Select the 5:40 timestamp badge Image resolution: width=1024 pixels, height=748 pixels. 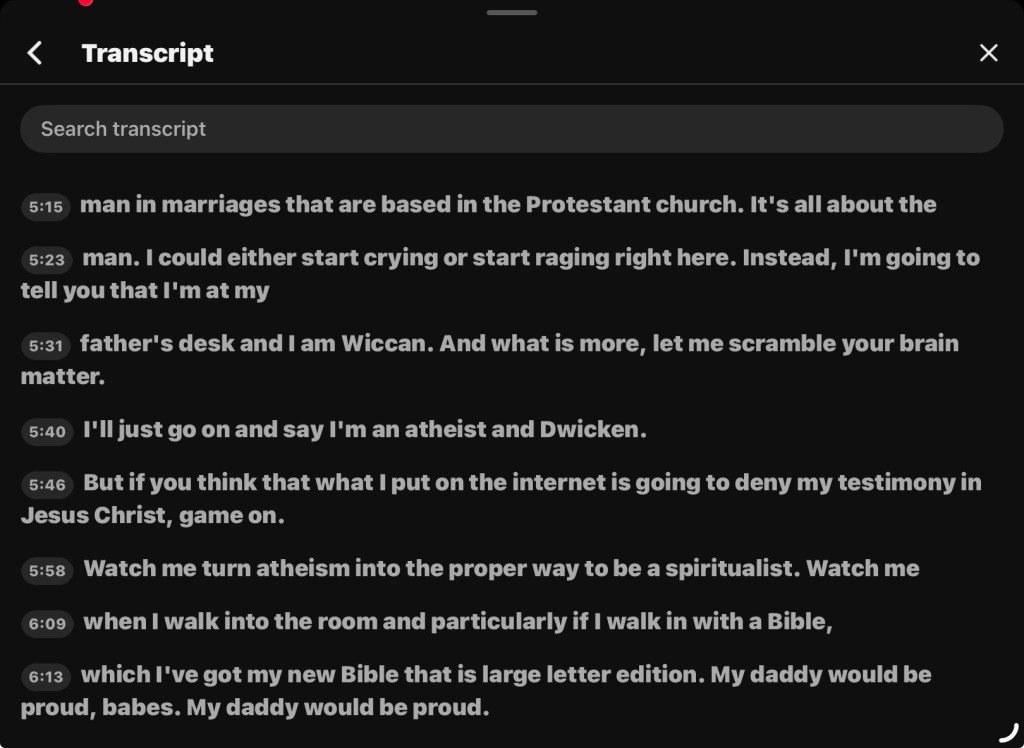click(46, 432)
